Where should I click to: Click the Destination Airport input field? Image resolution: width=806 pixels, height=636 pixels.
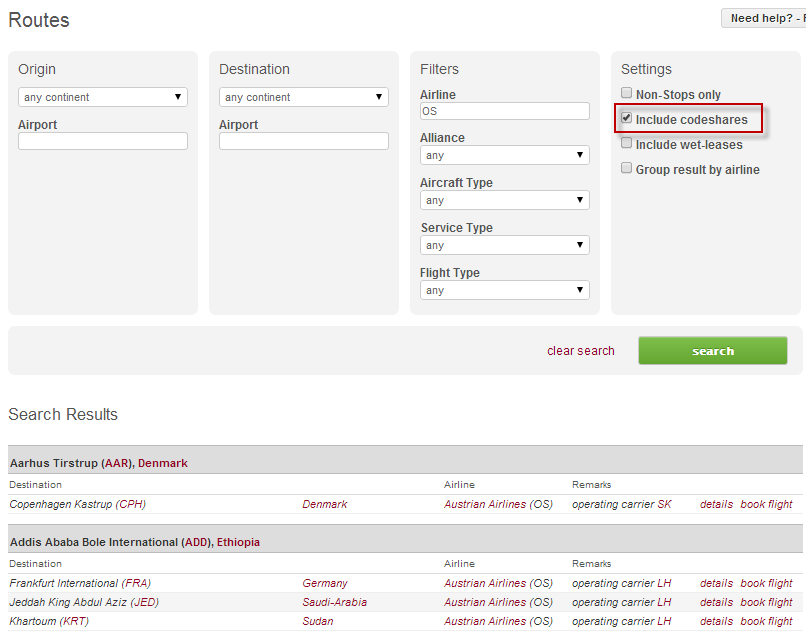click(x=304, y=142)
